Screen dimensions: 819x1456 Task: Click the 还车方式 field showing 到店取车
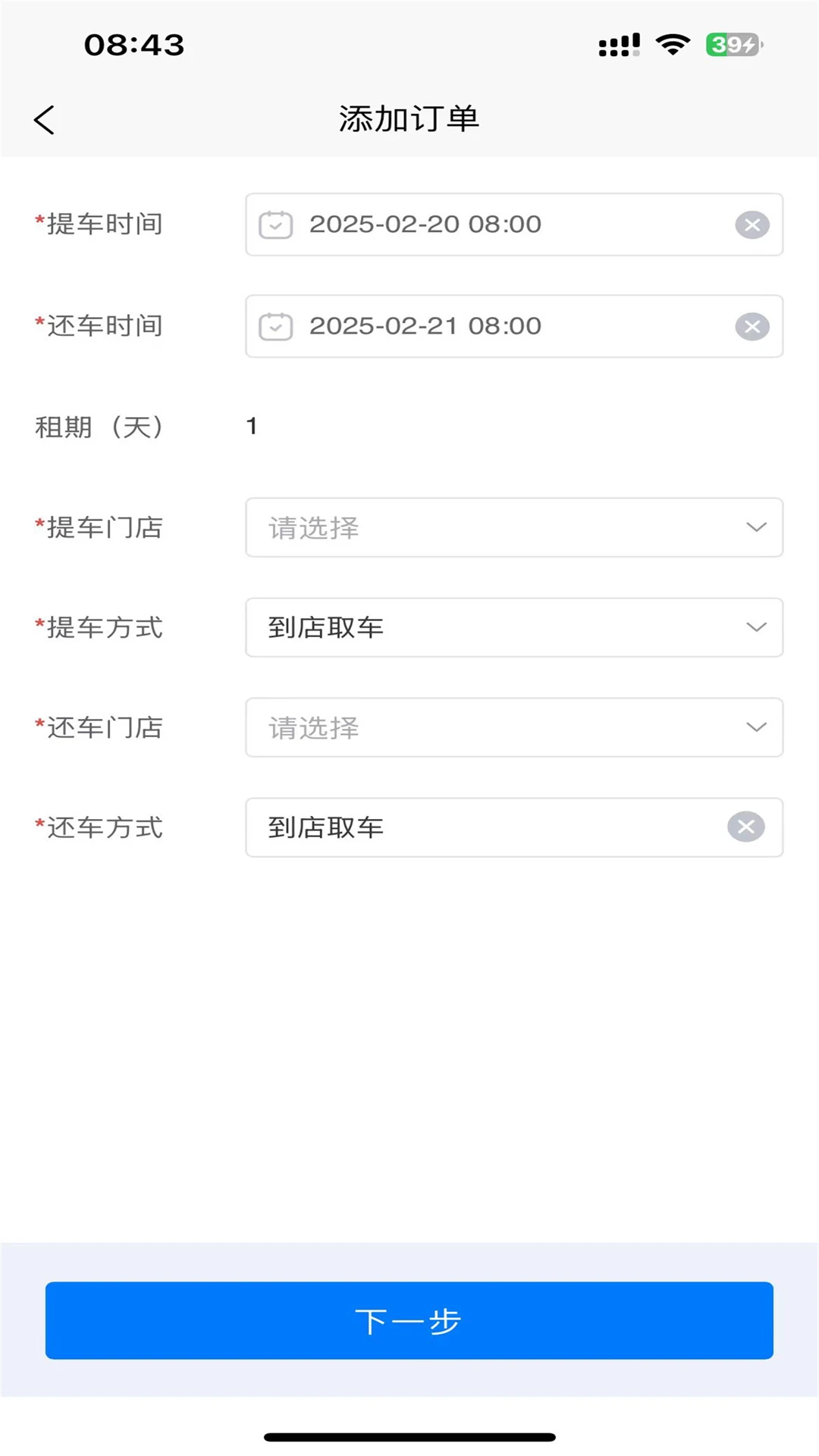485,827
